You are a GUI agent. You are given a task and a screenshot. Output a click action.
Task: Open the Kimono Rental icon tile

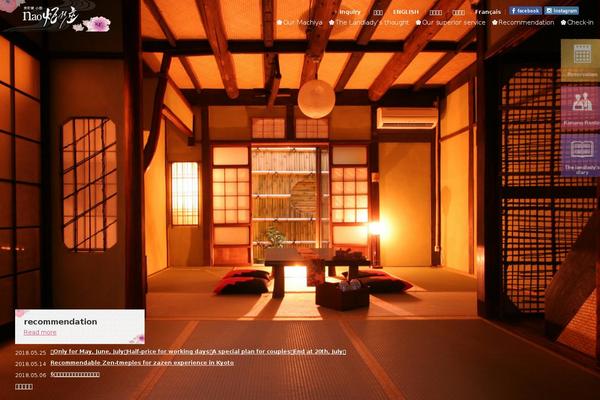click(580, 108)
